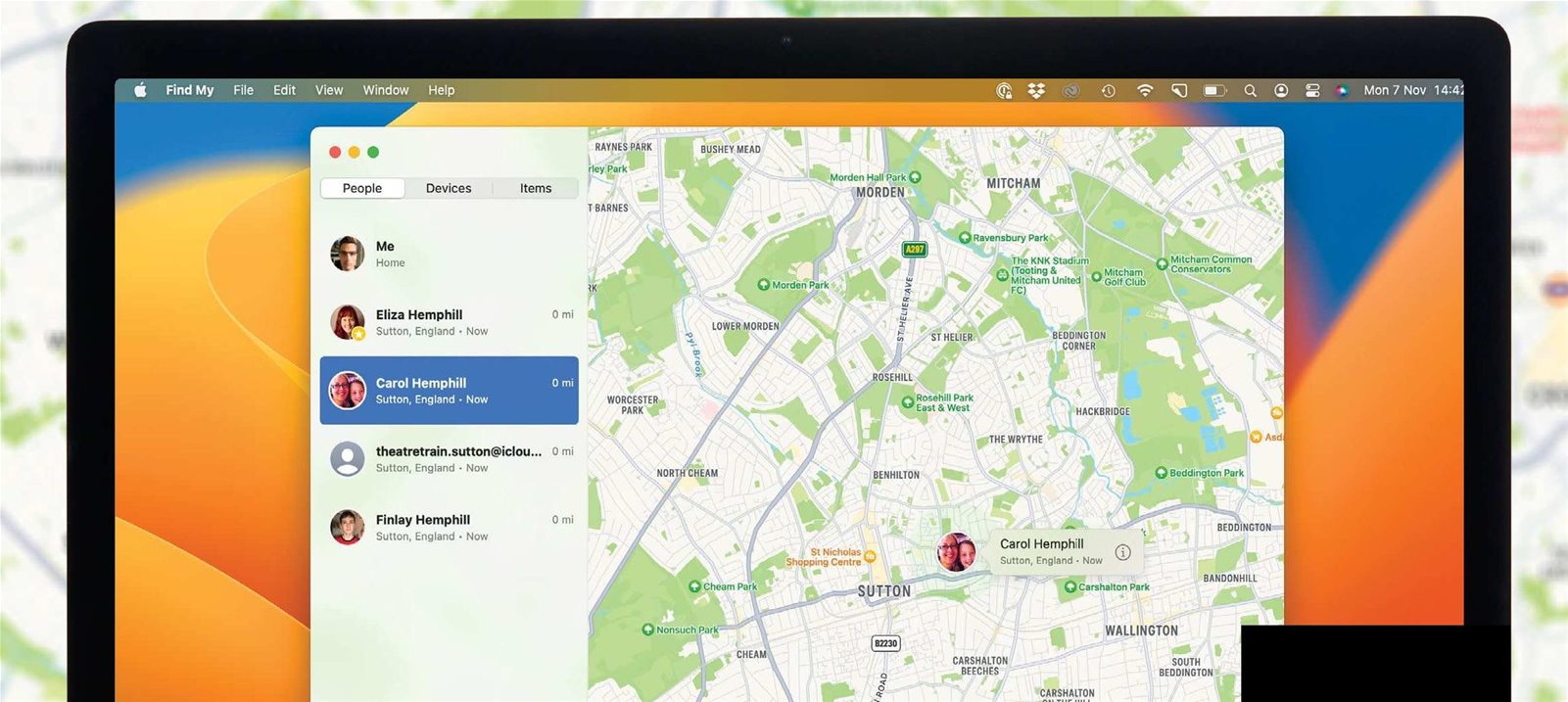Open info for Carol Hemphill on map
Image resolution: width=1568 pixels, height=702 pixels.
point(1123,552)
